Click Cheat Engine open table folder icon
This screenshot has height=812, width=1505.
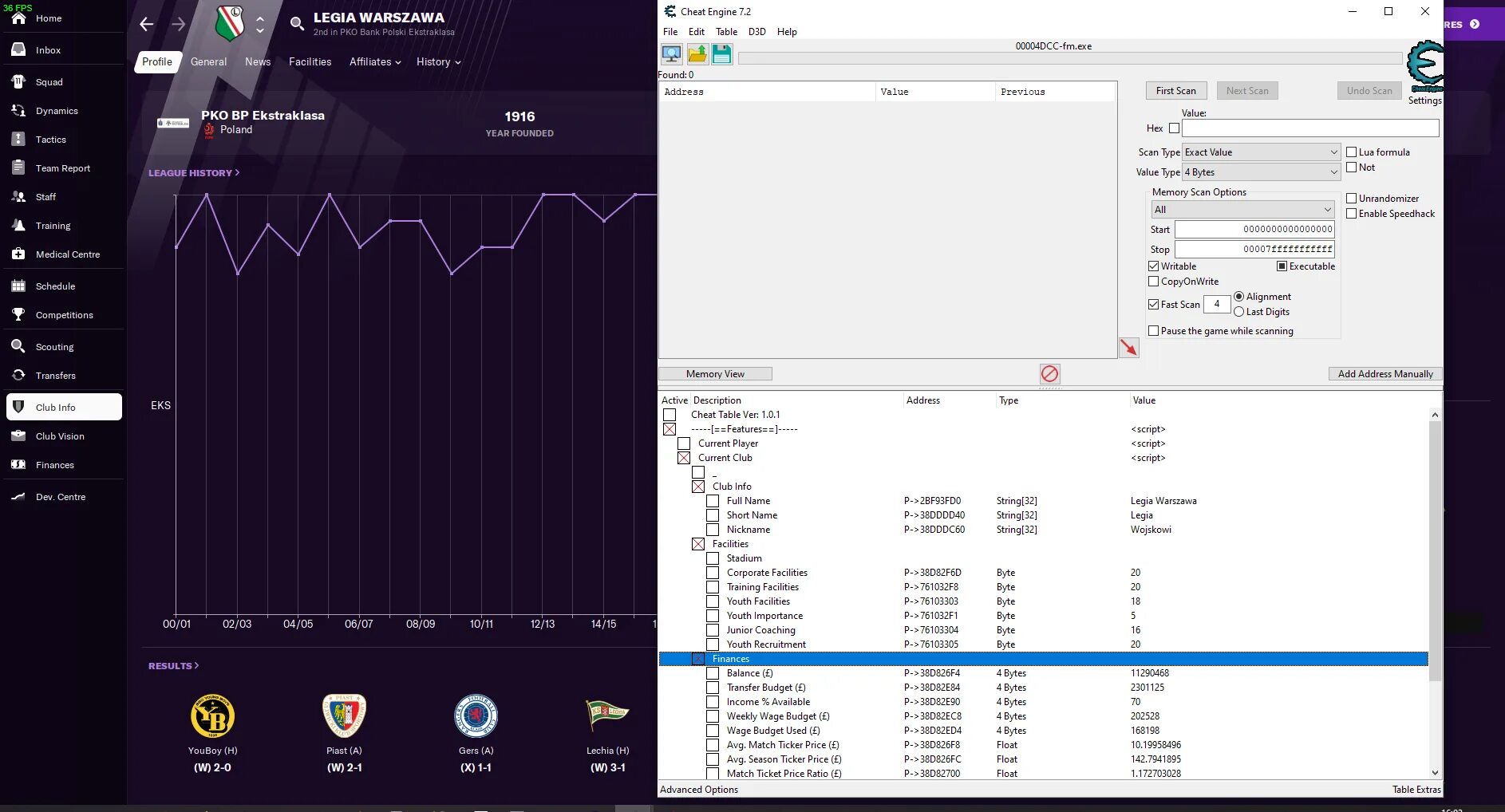[x=697, y=54]
